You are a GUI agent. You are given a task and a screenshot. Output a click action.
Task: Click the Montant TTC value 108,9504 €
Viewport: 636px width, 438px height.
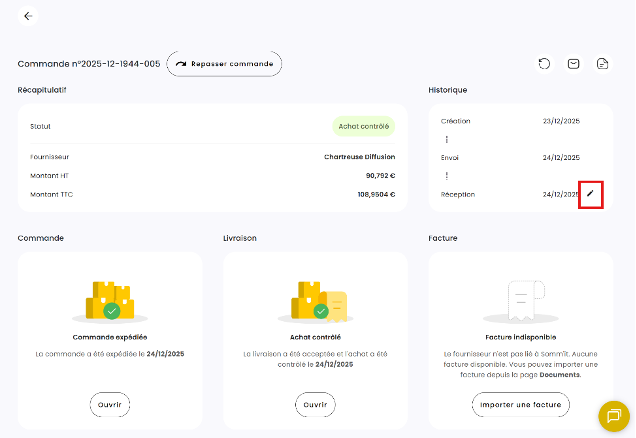pyautogui.click(x=373, y=194)
